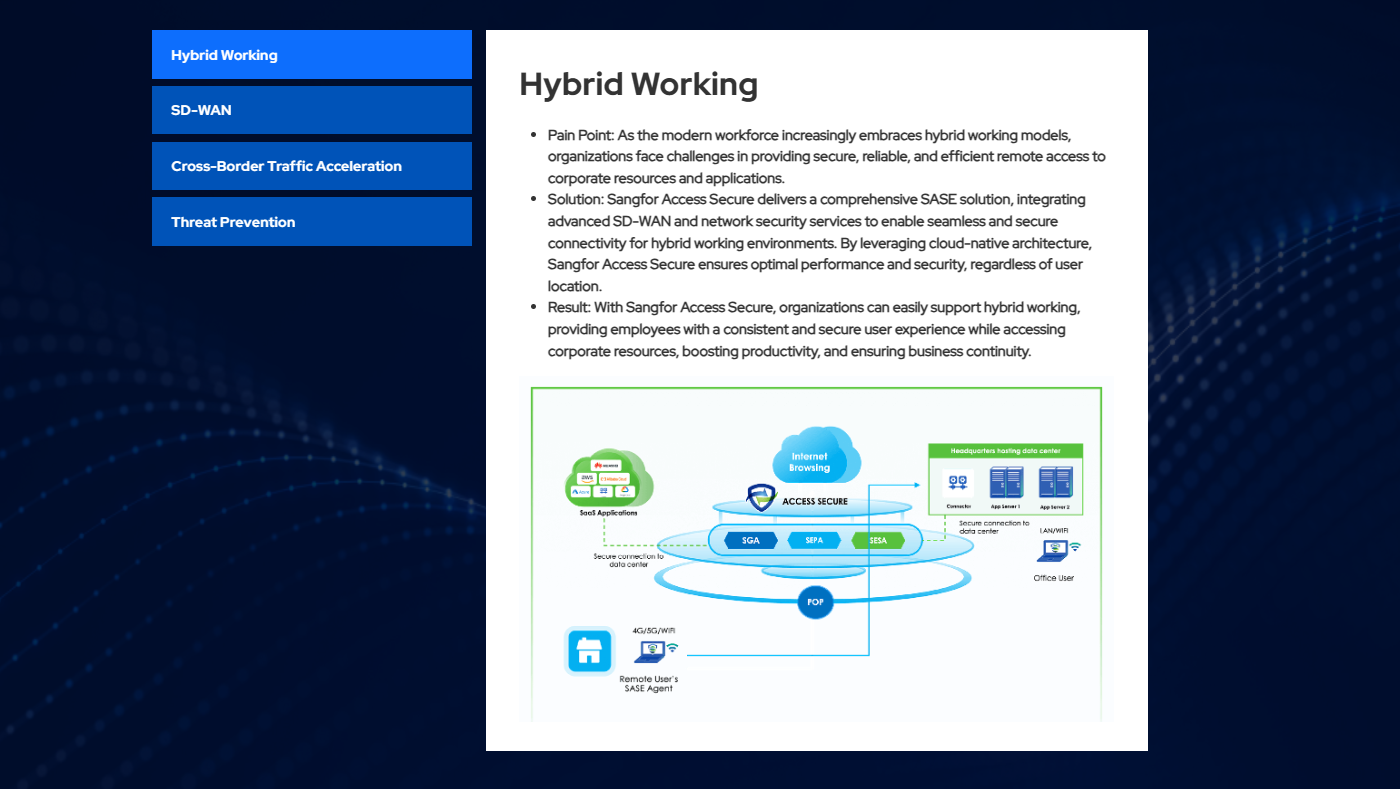
Task: Click the green SESA arrow badge
Action: coord(877,541)
